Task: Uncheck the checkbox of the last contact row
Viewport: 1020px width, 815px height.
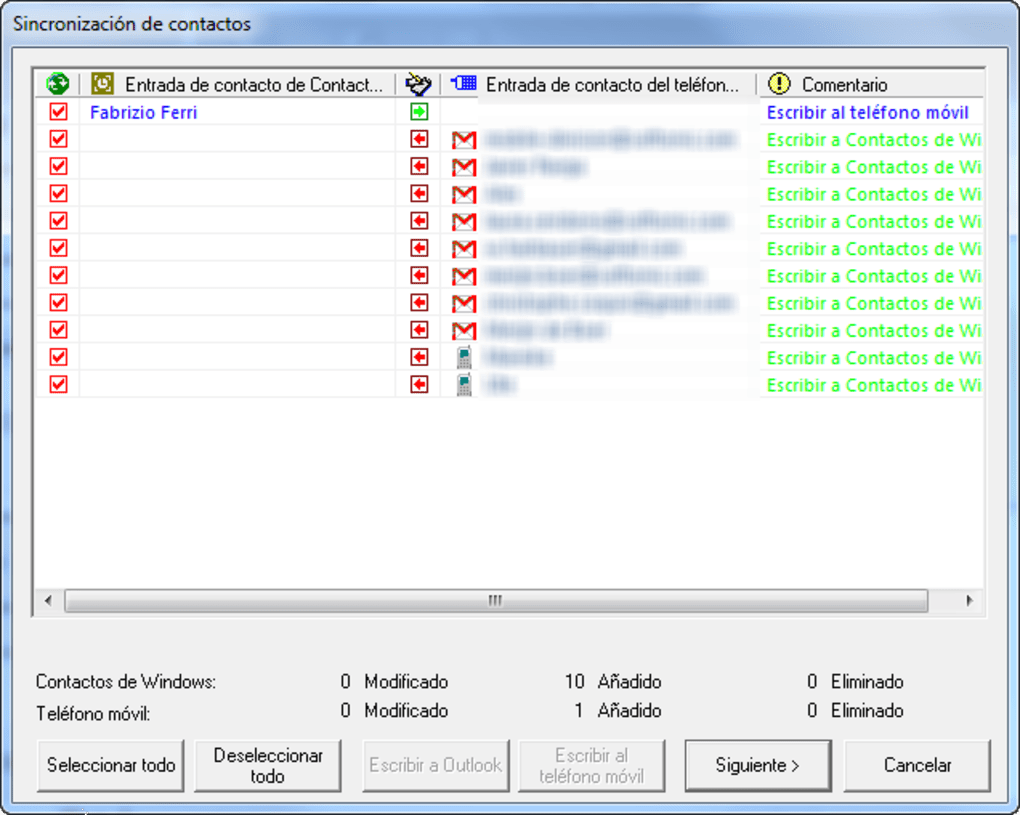Action: tap(56, 384)
